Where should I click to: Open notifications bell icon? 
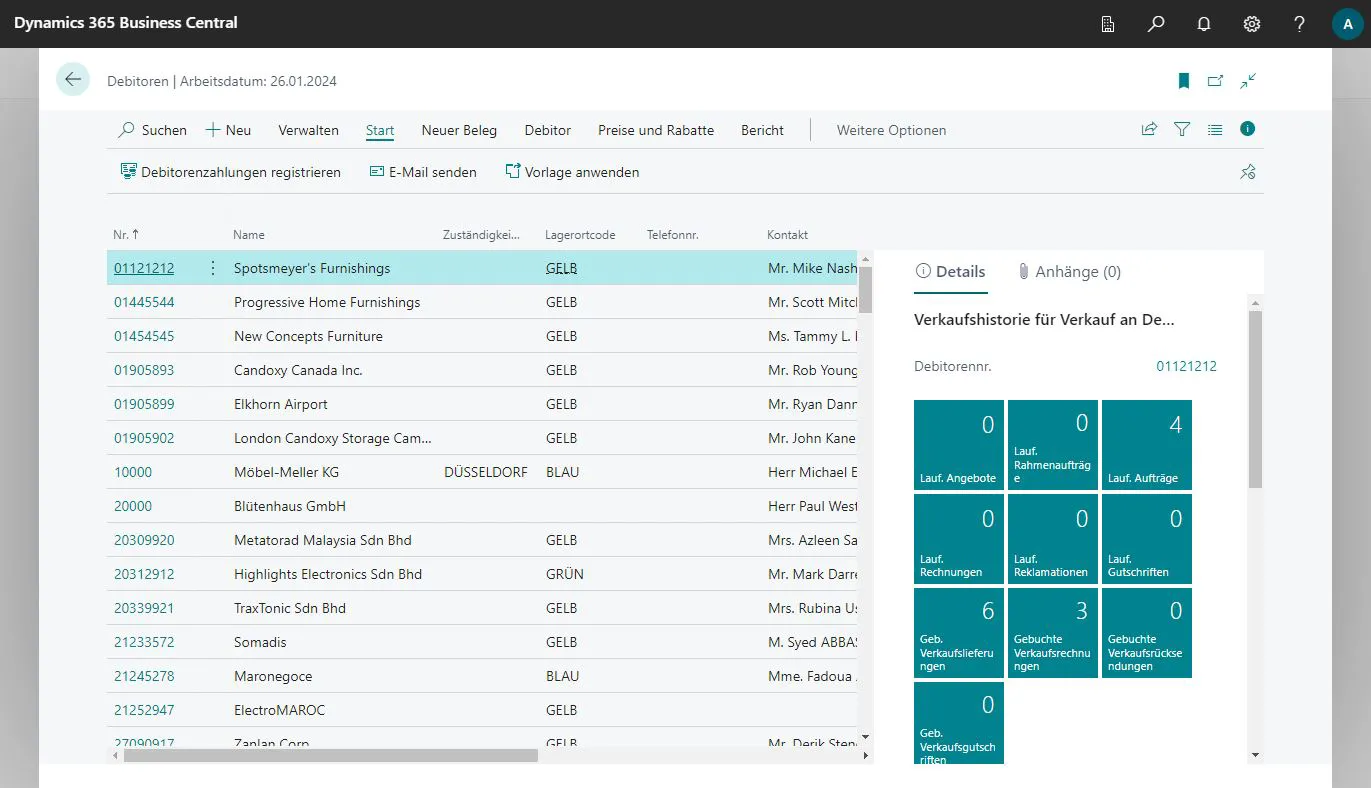pyautogui.click(x=1204, y=24)
